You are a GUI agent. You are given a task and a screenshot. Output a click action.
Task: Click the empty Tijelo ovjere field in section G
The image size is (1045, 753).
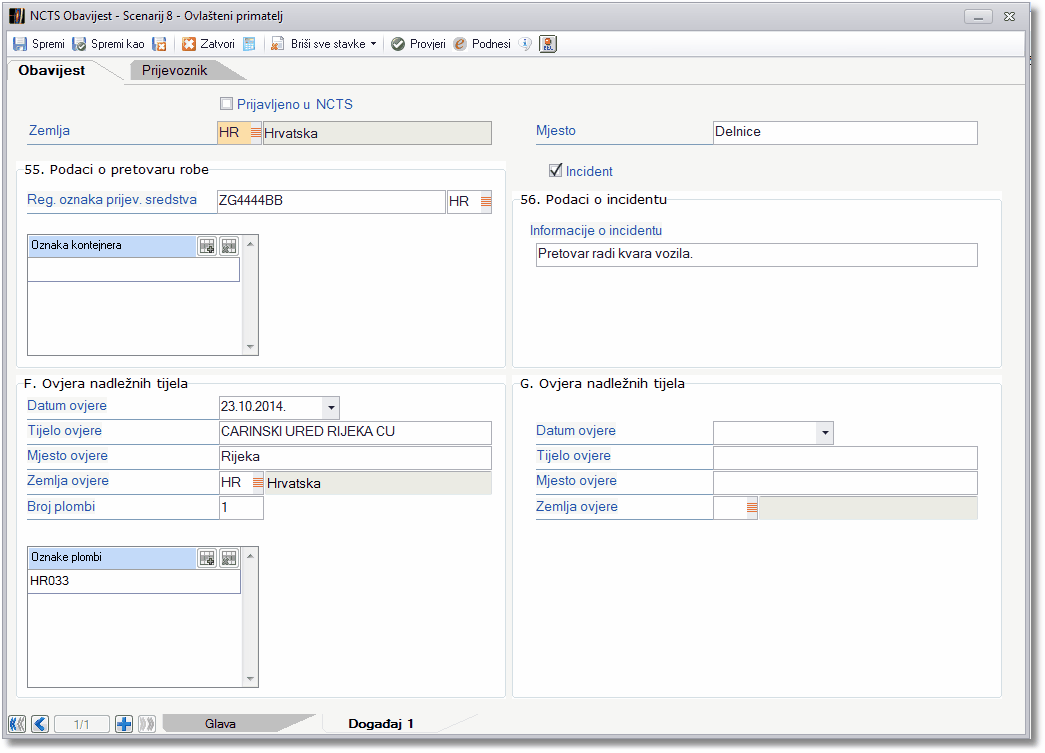click(x=845, y=457)
